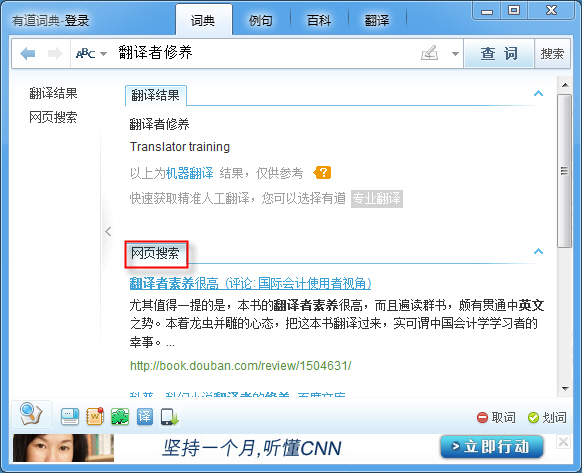Switch to the 百科 tab
Viewport: 582px width, 473px height.
(x=319, y=20)
